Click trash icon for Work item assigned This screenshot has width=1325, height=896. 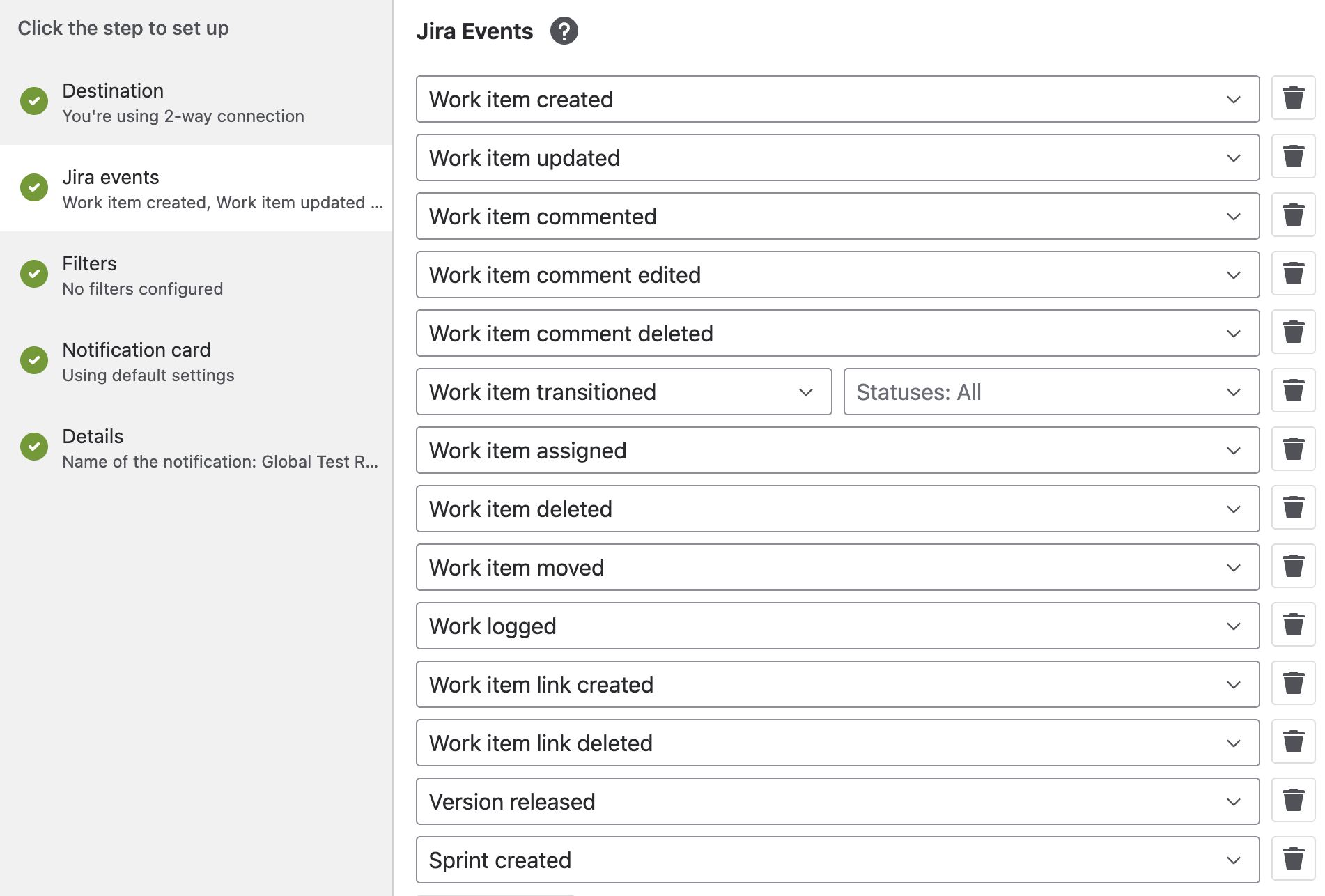point(1294,450)
